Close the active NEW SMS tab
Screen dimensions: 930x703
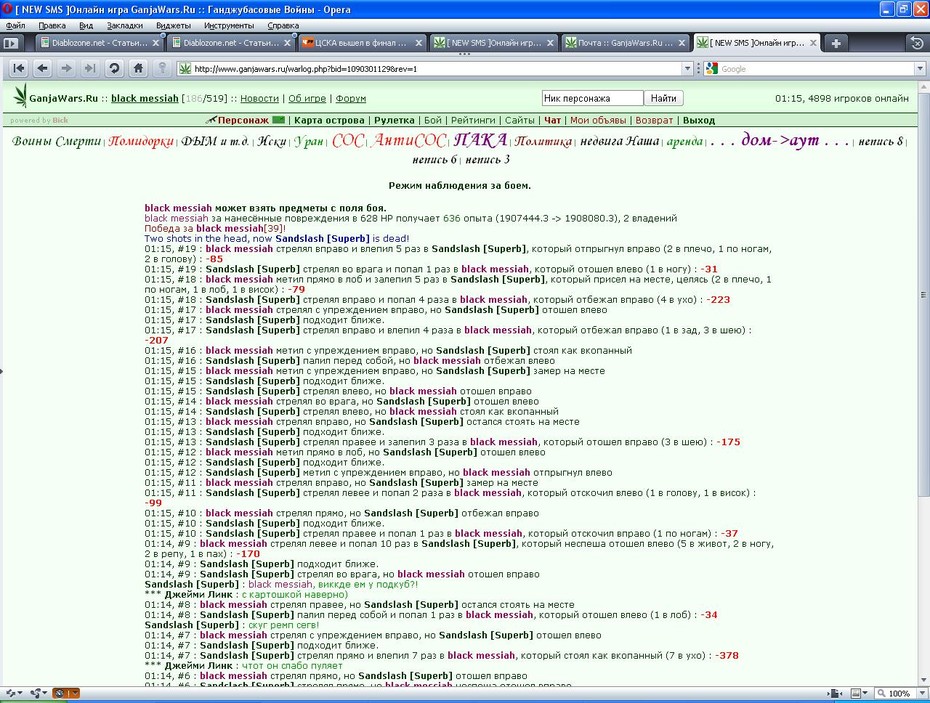(813, 43)
